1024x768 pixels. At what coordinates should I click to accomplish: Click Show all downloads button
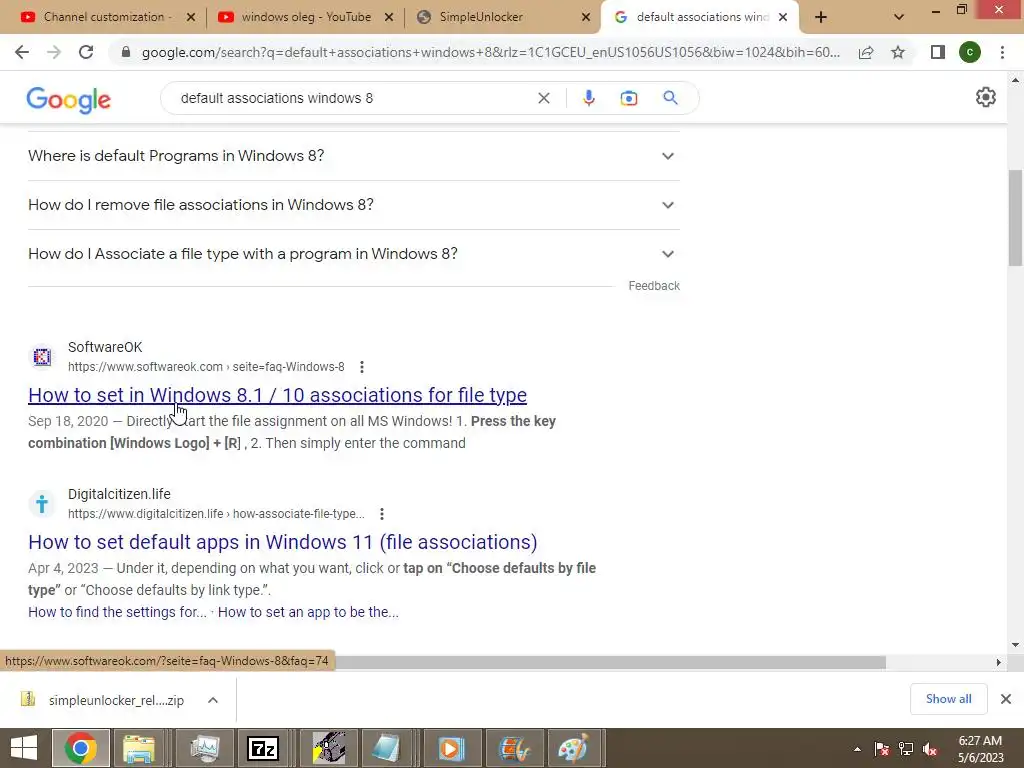pyautogui.click(x=948, y=699)
